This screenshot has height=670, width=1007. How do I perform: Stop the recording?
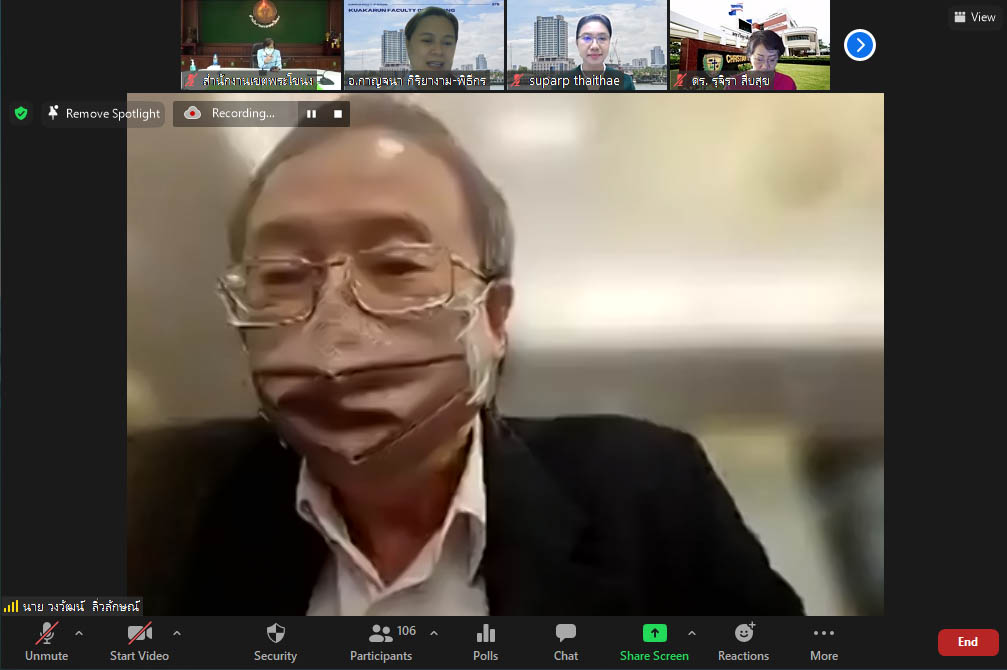tap(338, 114)
